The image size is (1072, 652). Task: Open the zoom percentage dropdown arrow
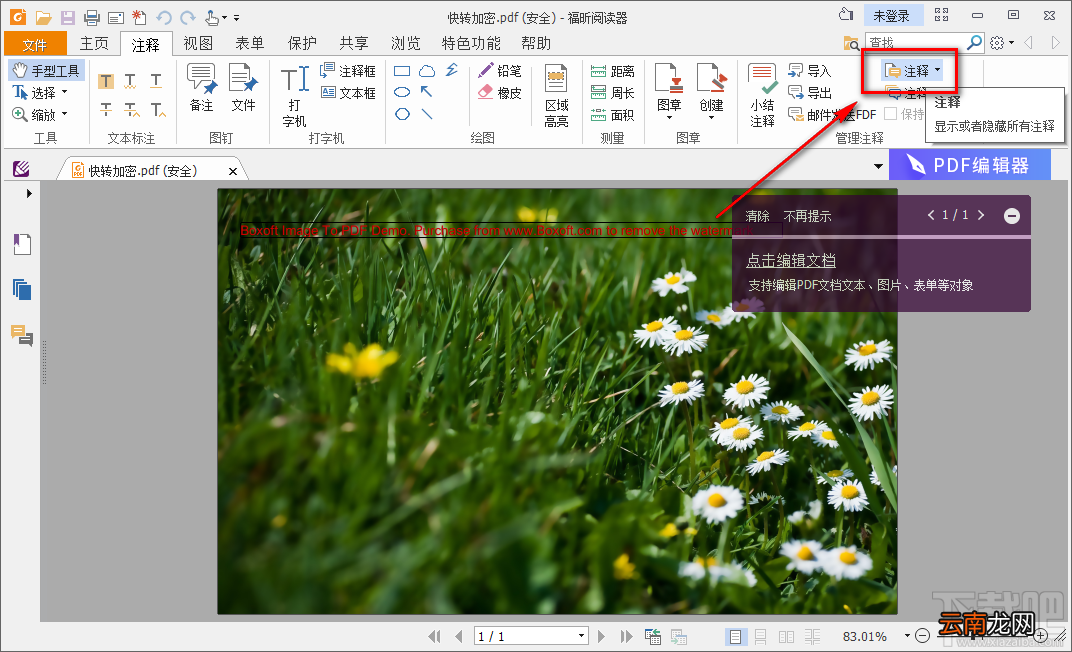point(907,636)
